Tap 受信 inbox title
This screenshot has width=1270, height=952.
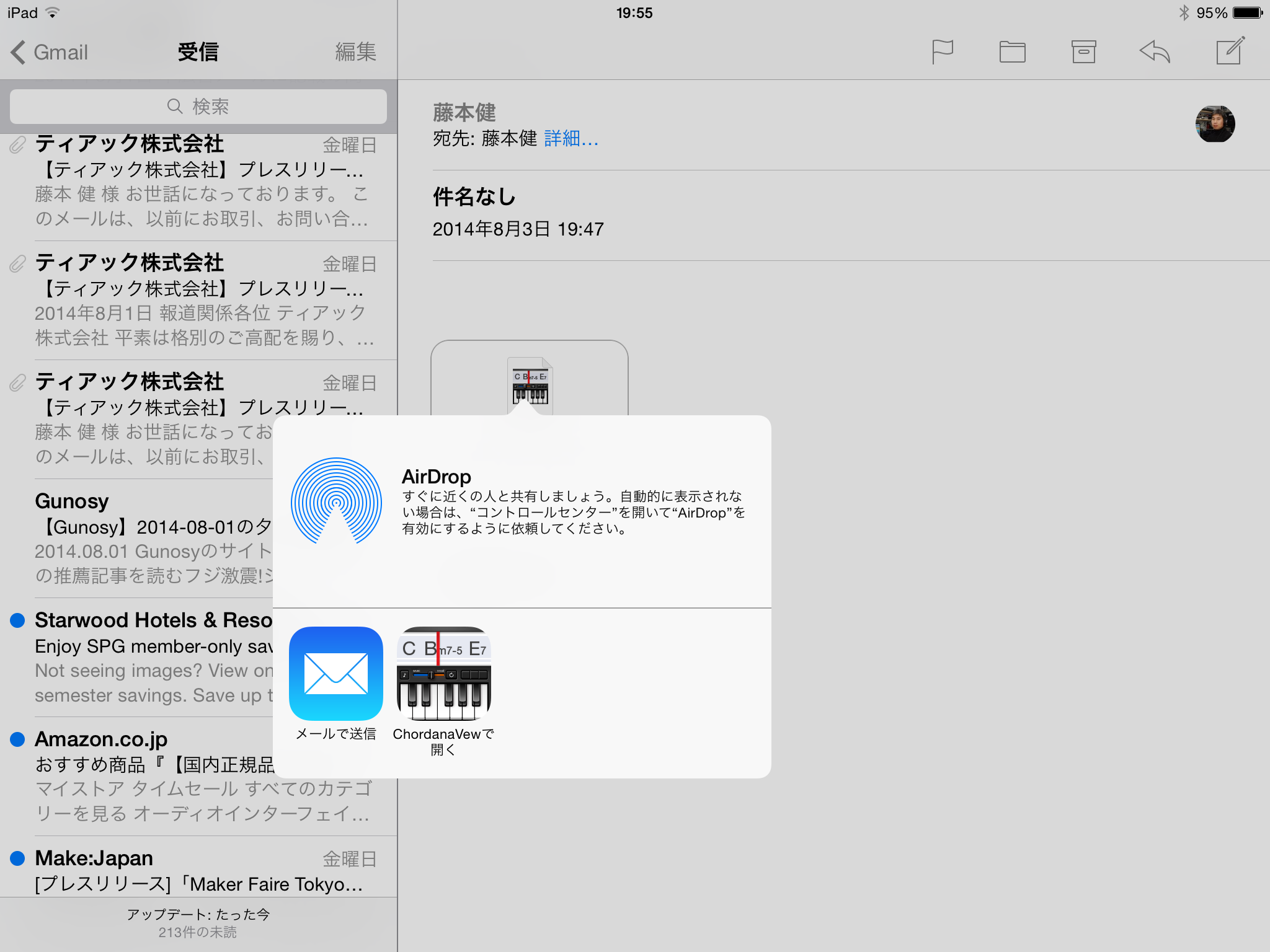198,51
